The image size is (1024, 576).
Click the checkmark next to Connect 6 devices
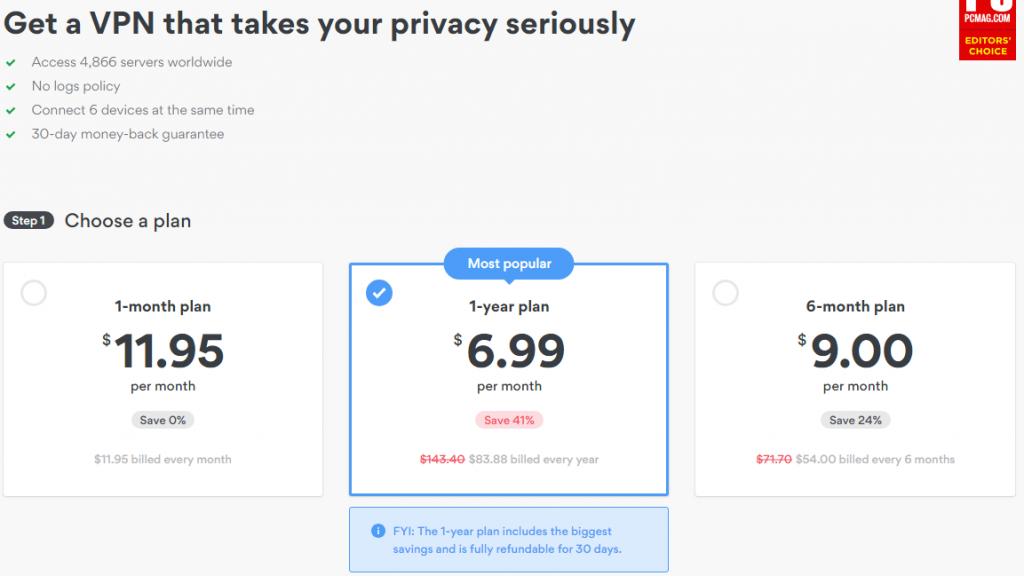pyautogui.click(x=10, y=110)
